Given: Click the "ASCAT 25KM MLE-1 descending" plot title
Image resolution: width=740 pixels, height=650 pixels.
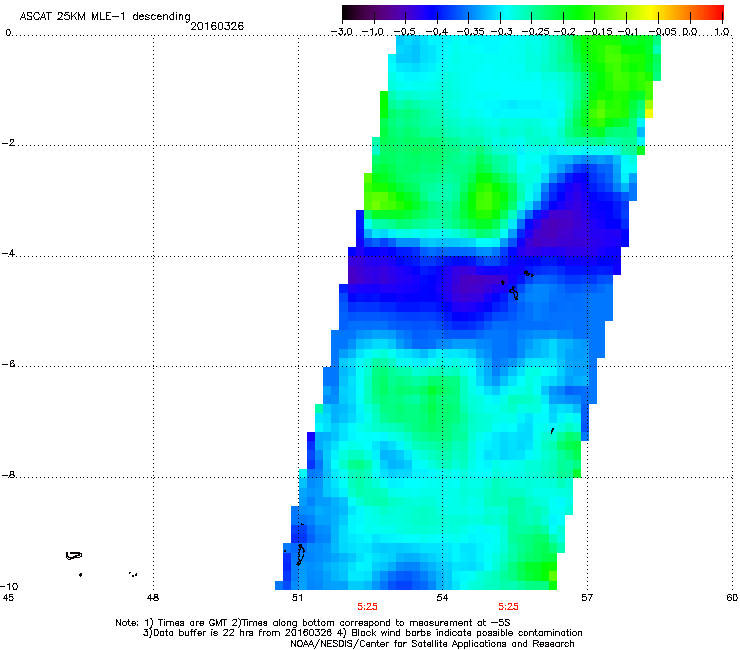Looking at the screenshot, I should 105,16.
